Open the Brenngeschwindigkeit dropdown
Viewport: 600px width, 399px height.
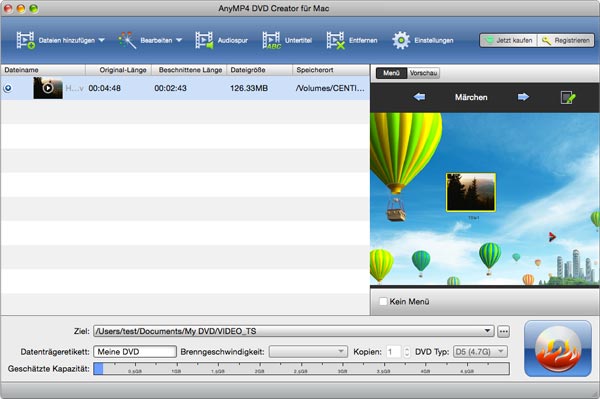308,352
